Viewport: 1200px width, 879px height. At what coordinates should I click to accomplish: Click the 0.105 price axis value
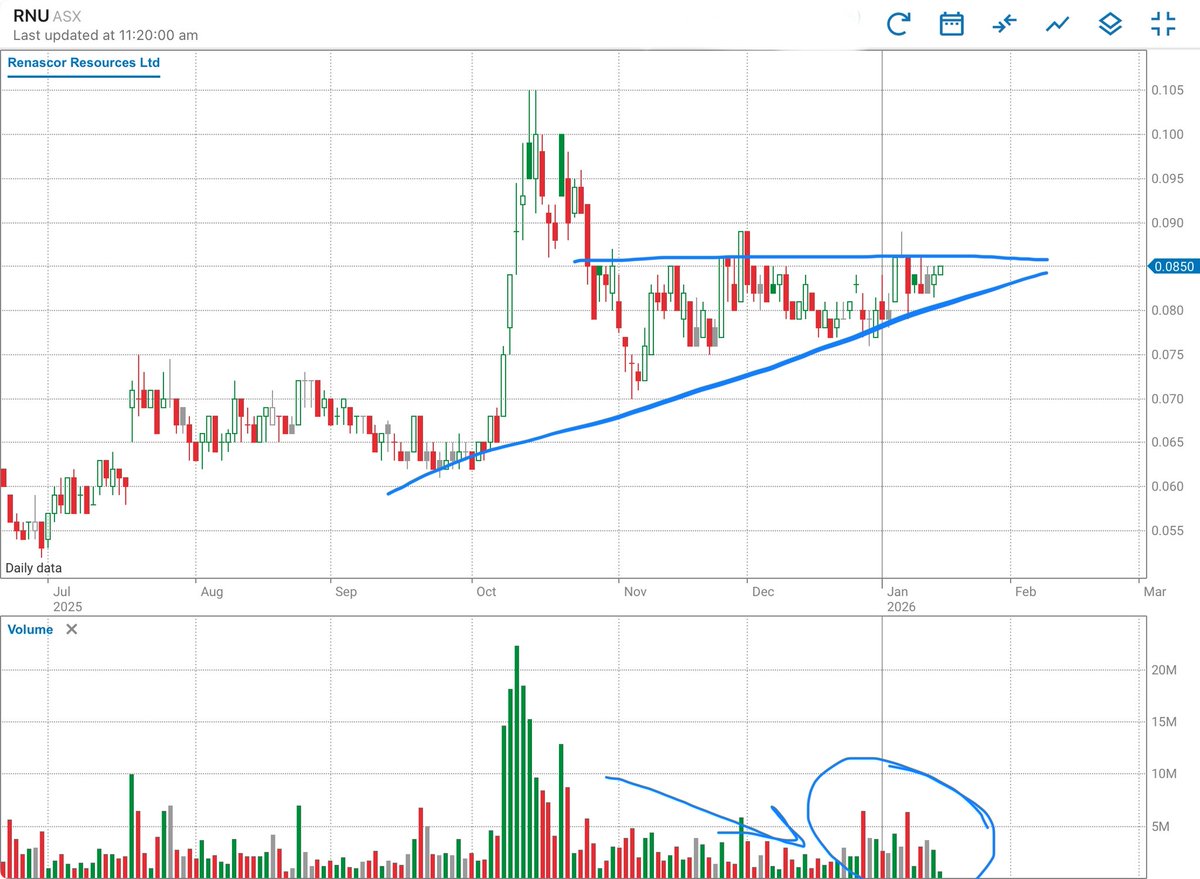[x=1168, y=90]
